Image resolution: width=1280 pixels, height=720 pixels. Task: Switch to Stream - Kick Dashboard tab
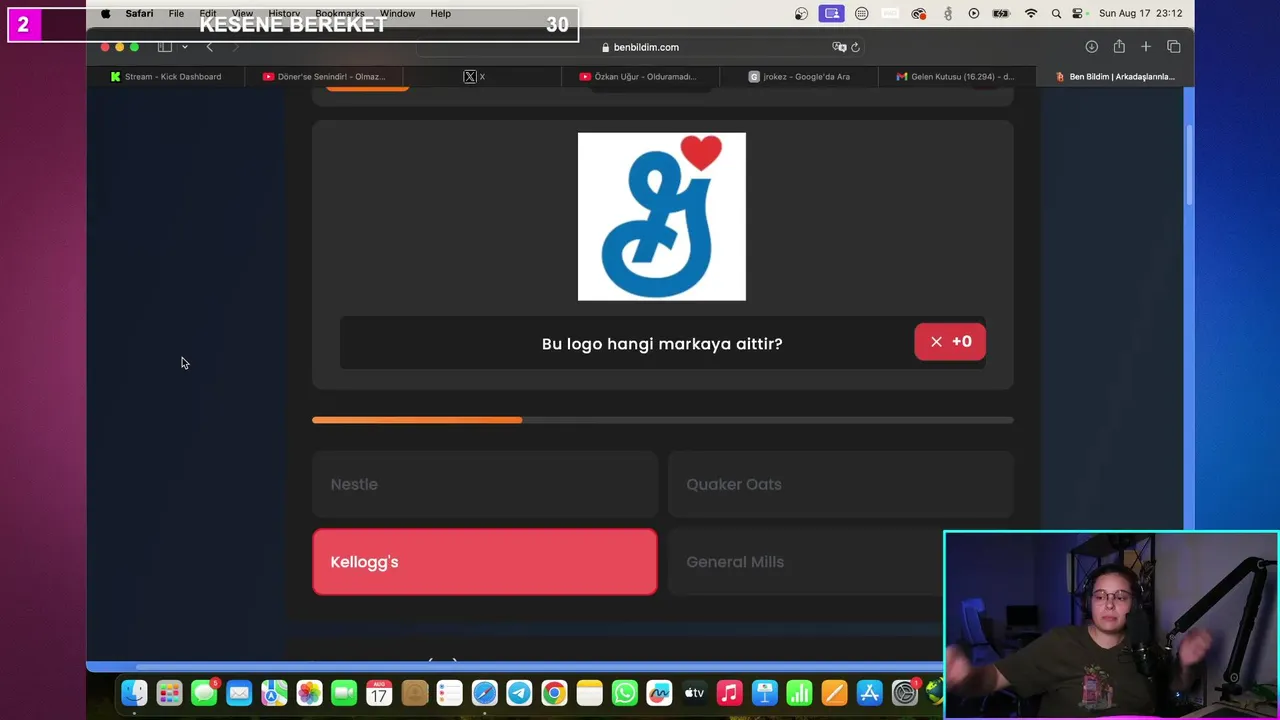click(166, 76)
